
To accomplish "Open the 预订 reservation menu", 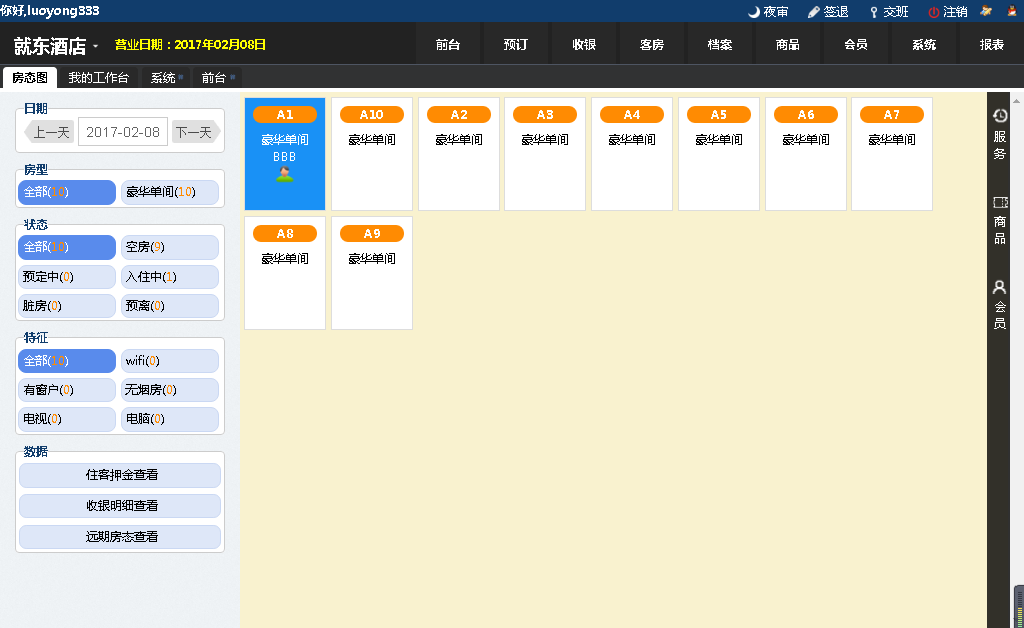I will click(x=516, y=45).
